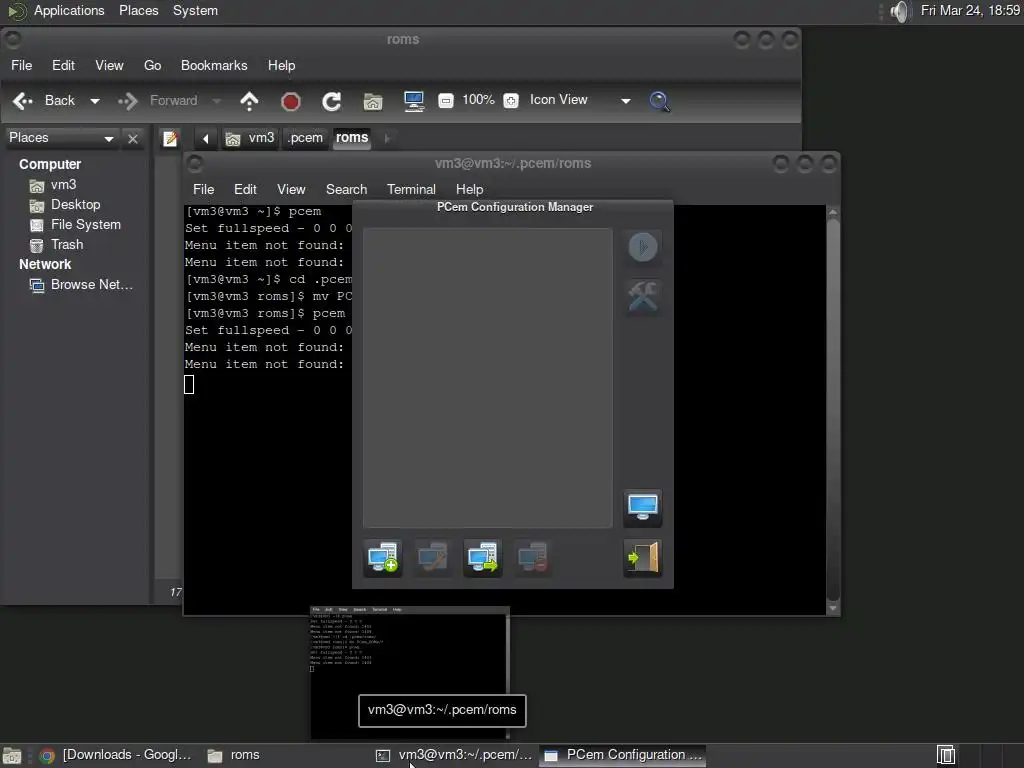Viewport: 1024px width, 768px height.
Task: Click the .pcem path bar button
Action: (305, 138)
